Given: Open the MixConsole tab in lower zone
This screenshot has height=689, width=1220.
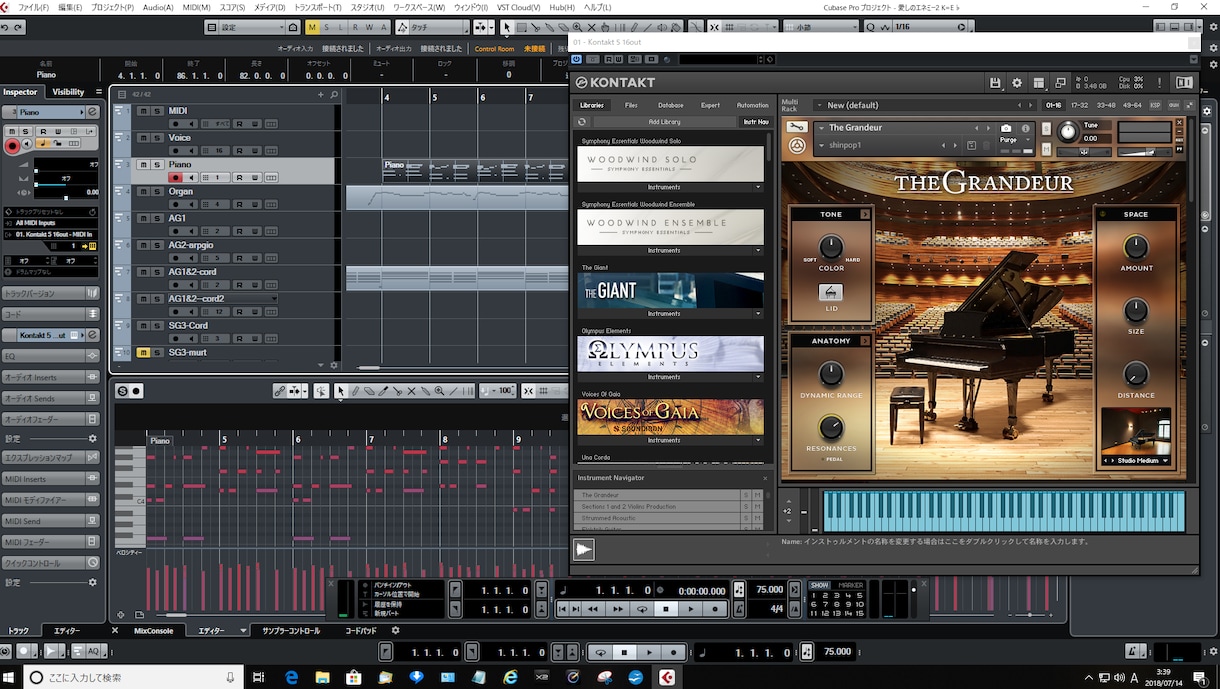Looking at the screenshot, I should point(154,631).
